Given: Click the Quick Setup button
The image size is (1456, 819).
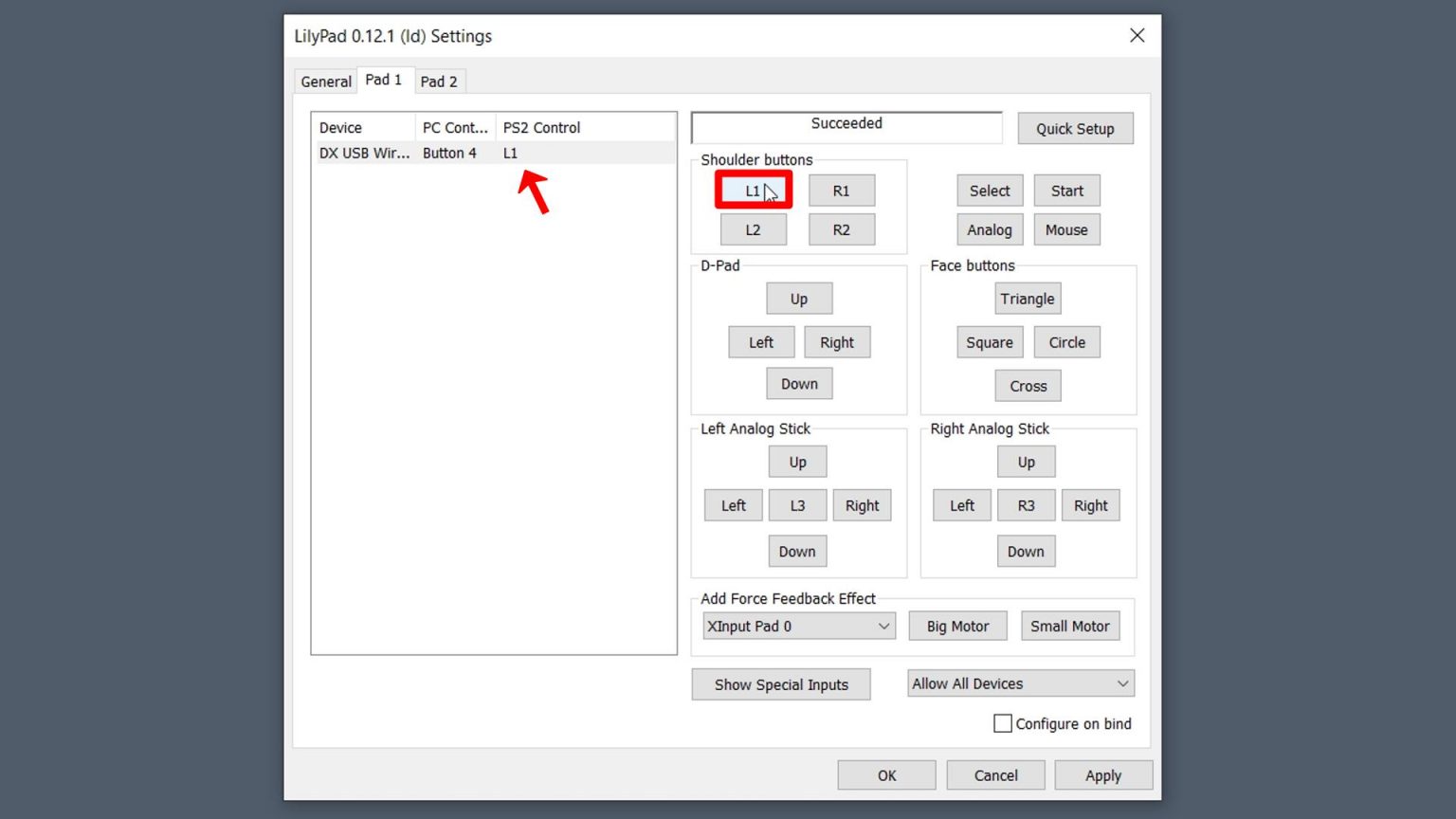Looking at the screenshot, I should point(1074,129).
